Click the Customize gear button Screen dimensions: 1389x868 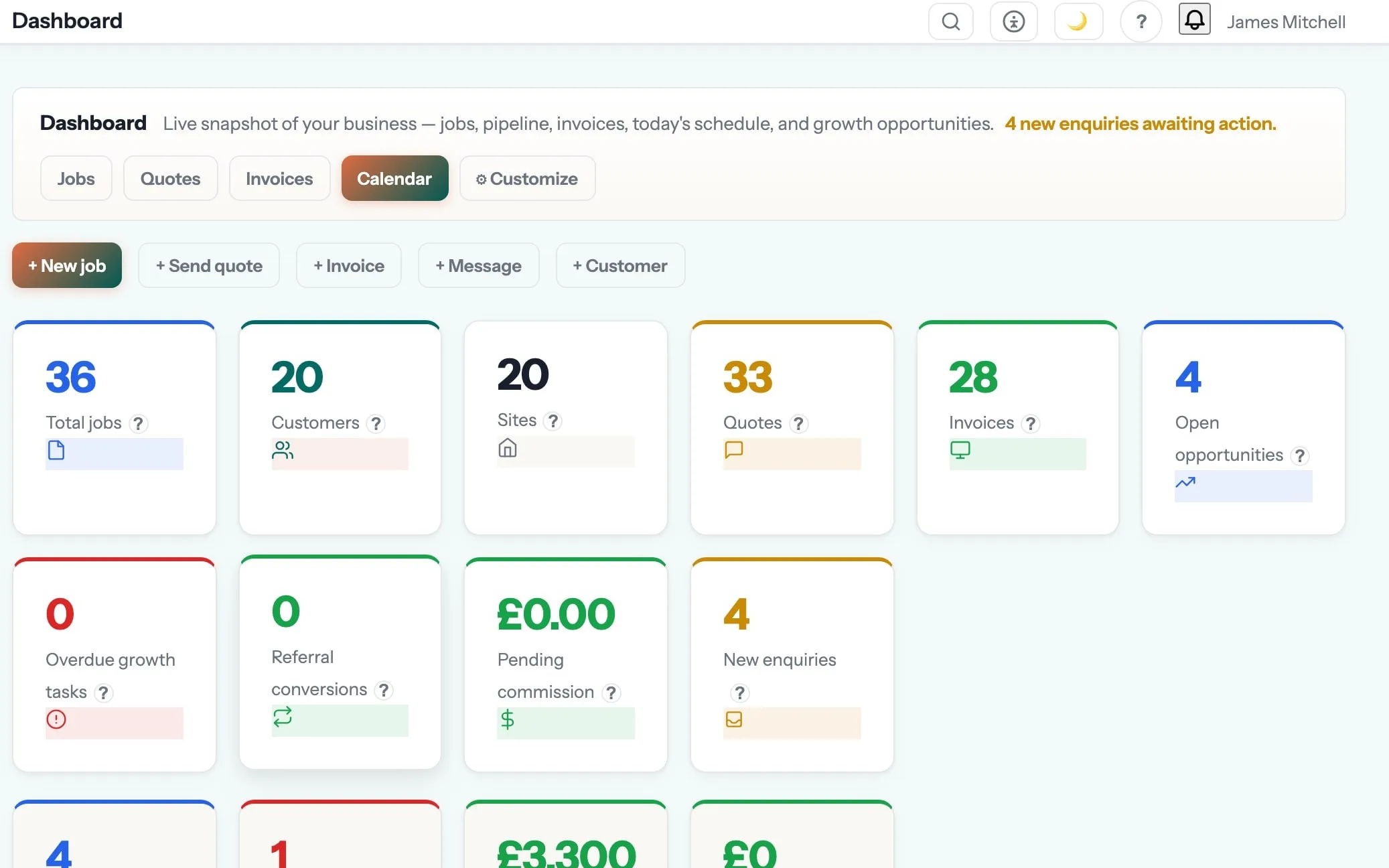(527, 178)
